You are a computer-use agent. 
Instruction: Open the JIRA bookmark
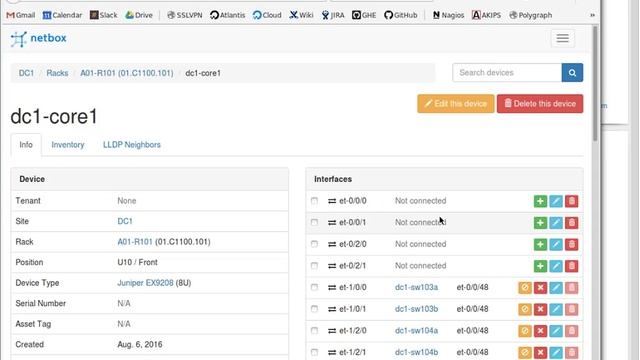(333, 15)
